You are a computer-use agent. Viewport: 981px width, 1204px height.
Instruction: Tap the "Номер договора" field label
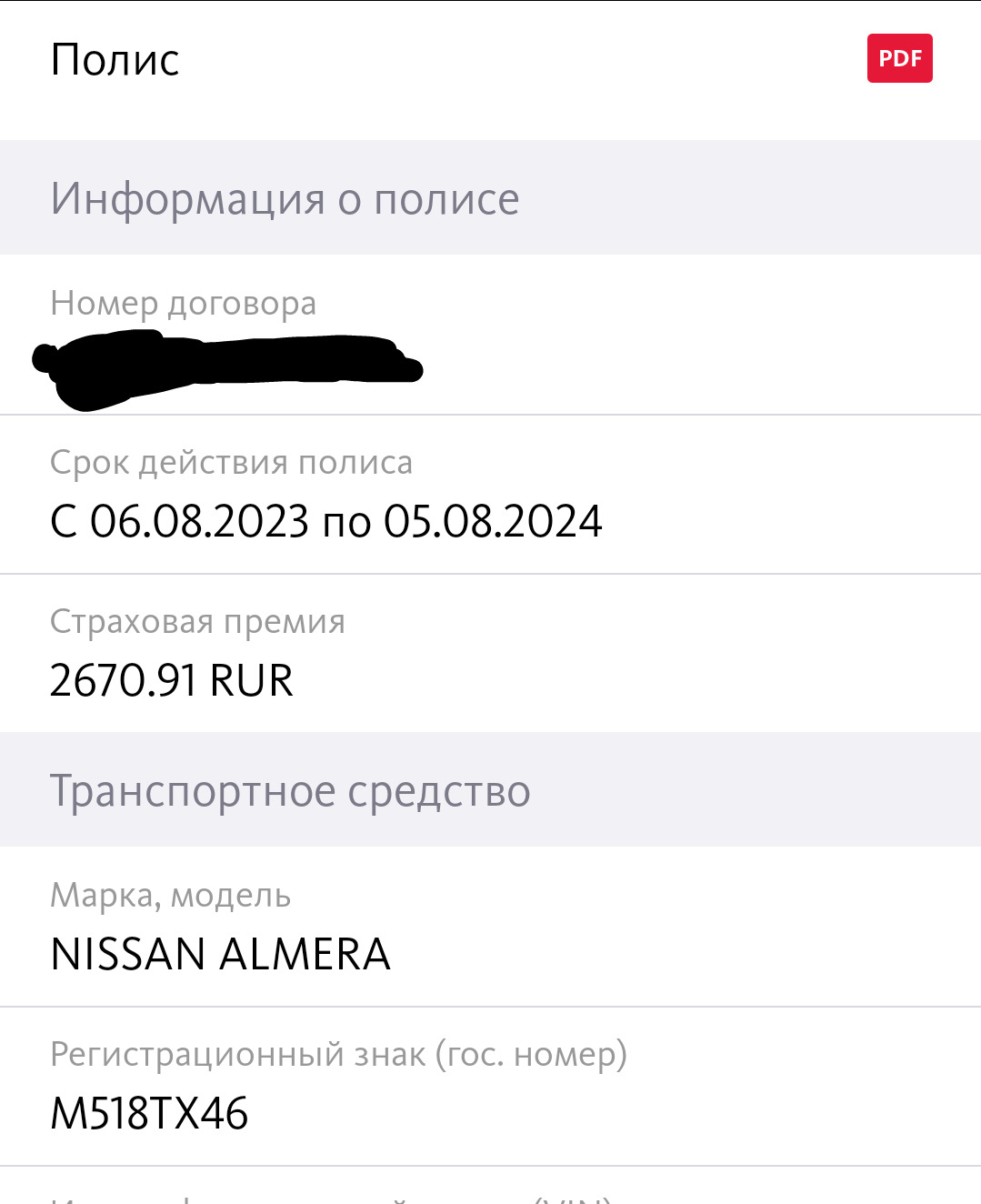click(x=183, y=303)
